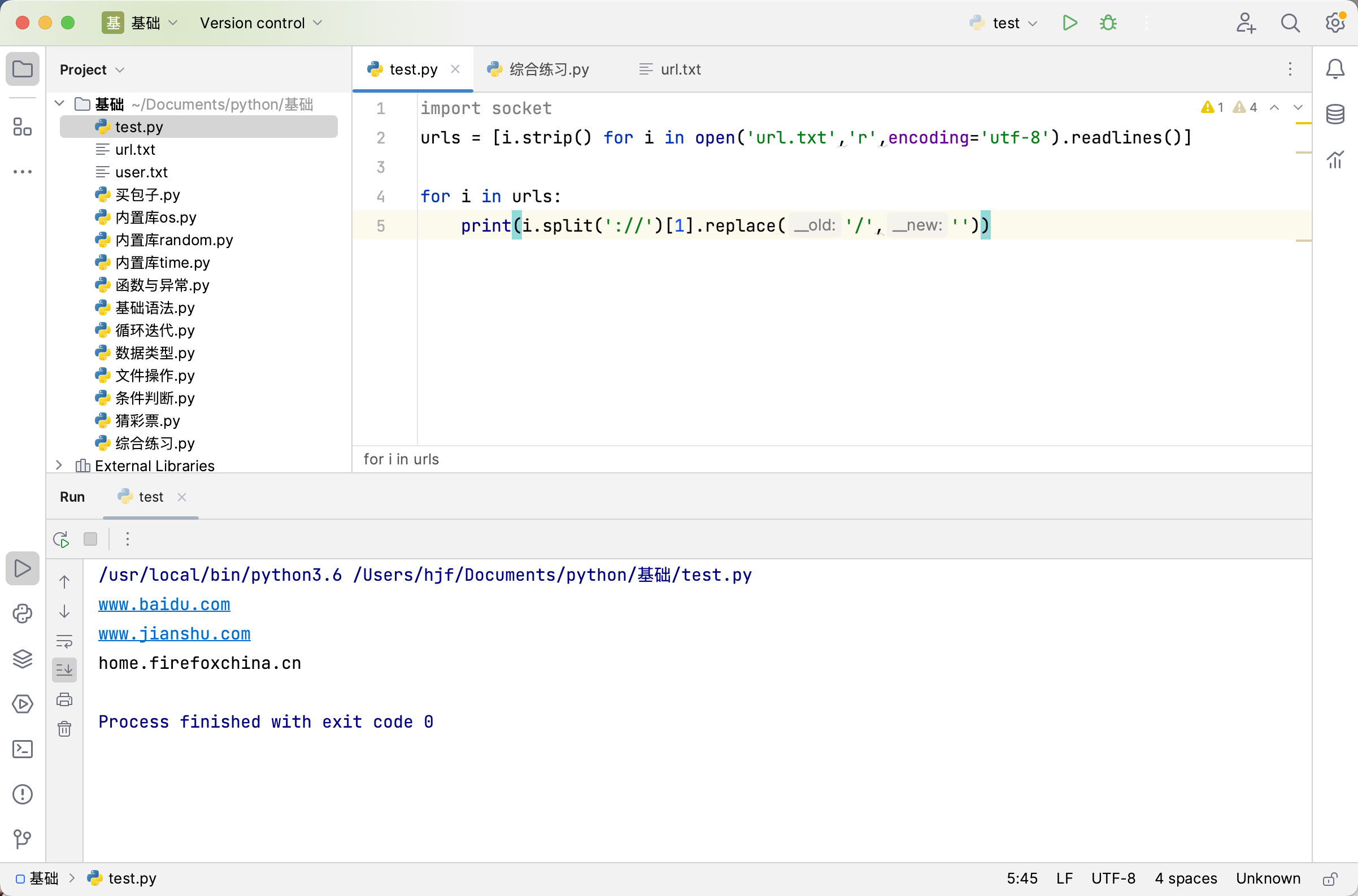This screenshot has height=896, width=1358.
Task: Open Run panel more options
Action: (128, 539)
